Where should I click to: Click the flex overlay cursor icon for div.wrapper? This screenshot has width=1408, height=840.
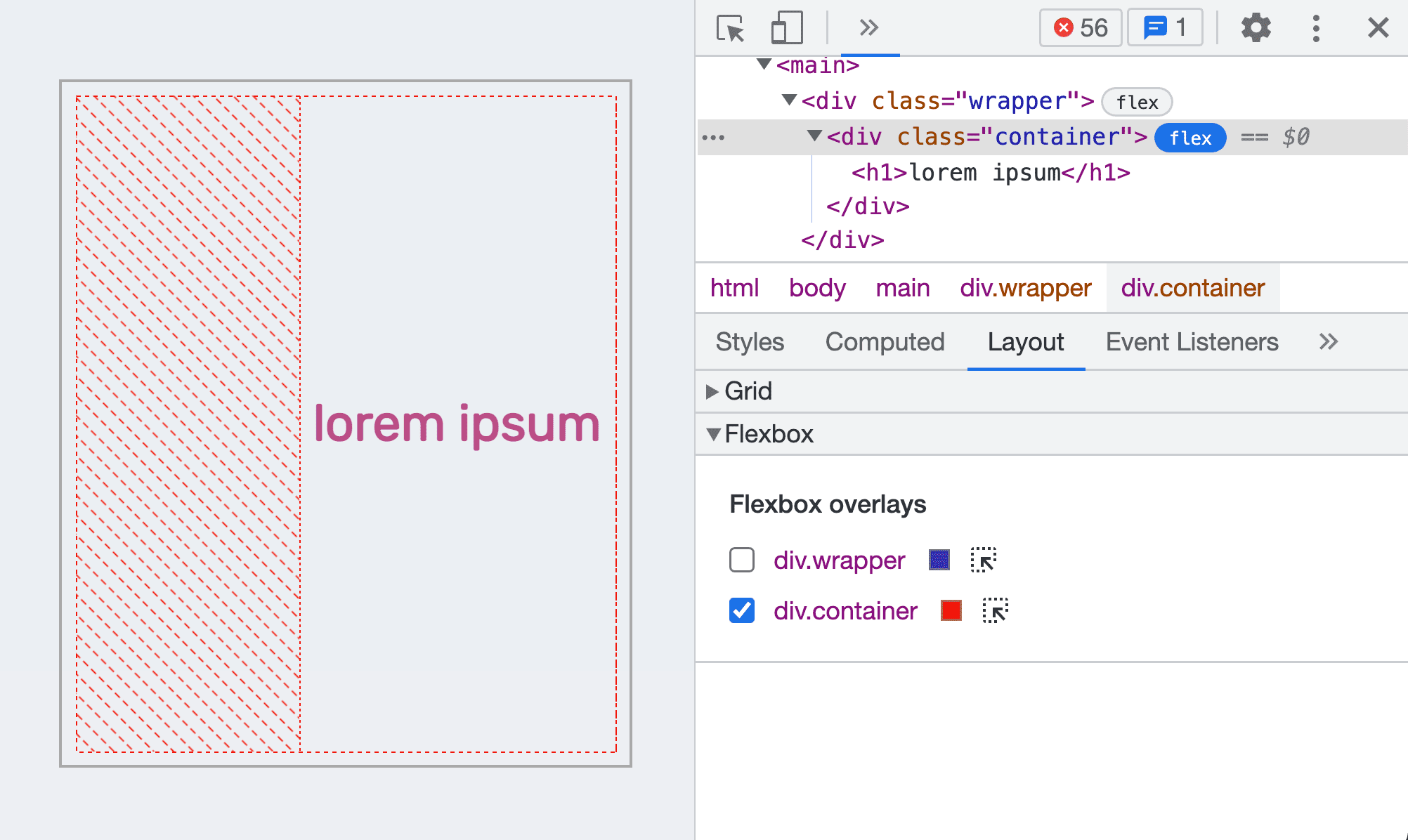pos(985,559)
